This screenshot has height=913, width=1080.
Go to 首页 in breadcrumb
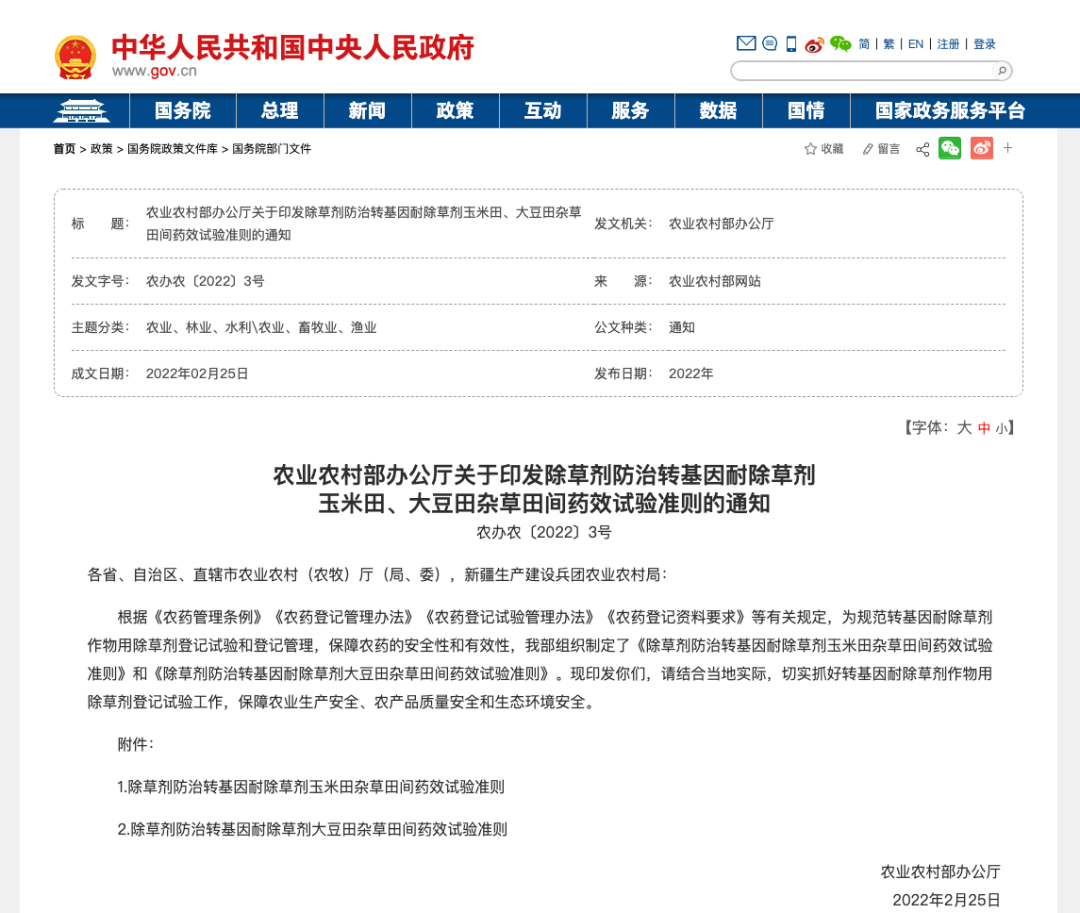pos(65,149)
